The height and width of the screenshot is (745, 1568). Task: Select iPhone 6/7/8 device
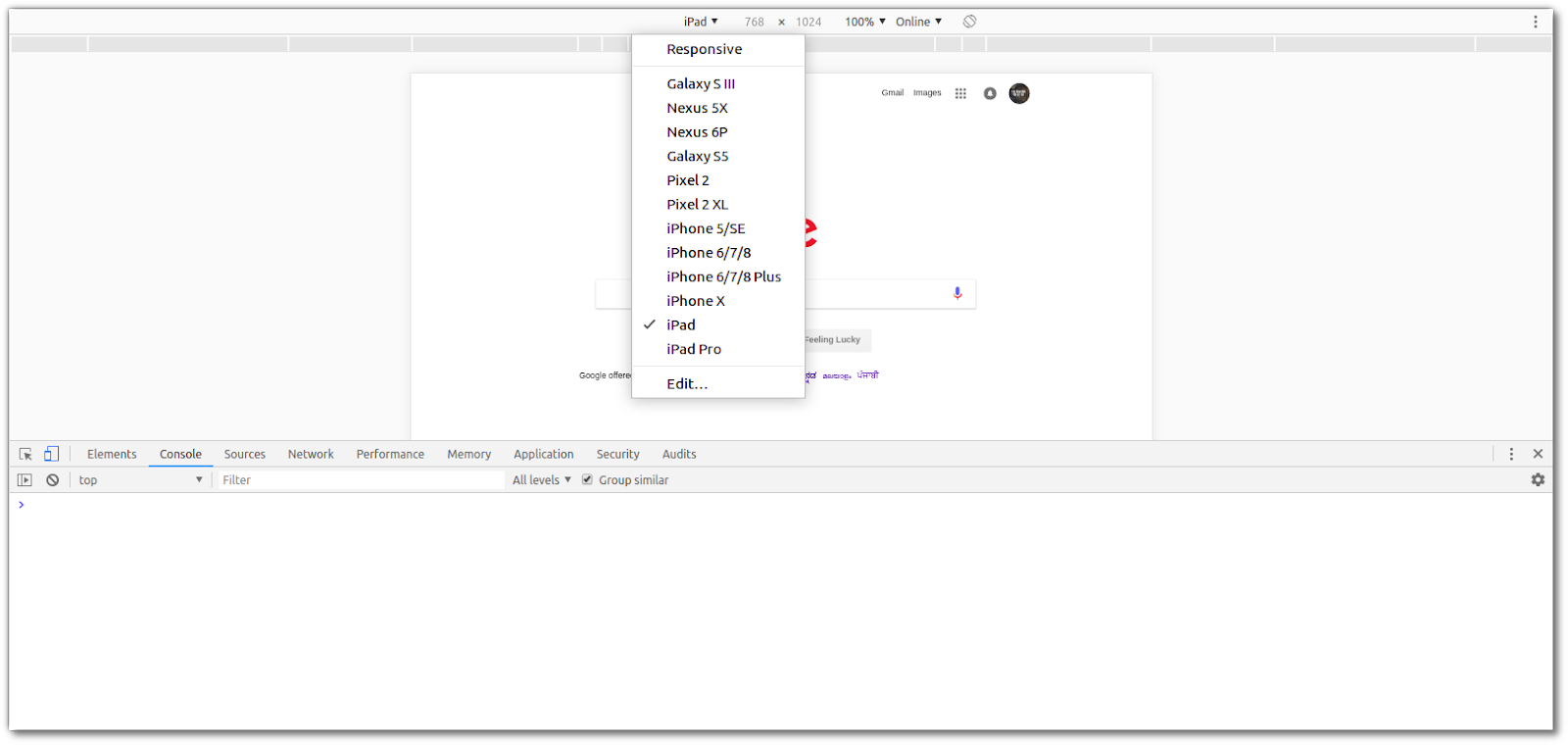[718, 253]
